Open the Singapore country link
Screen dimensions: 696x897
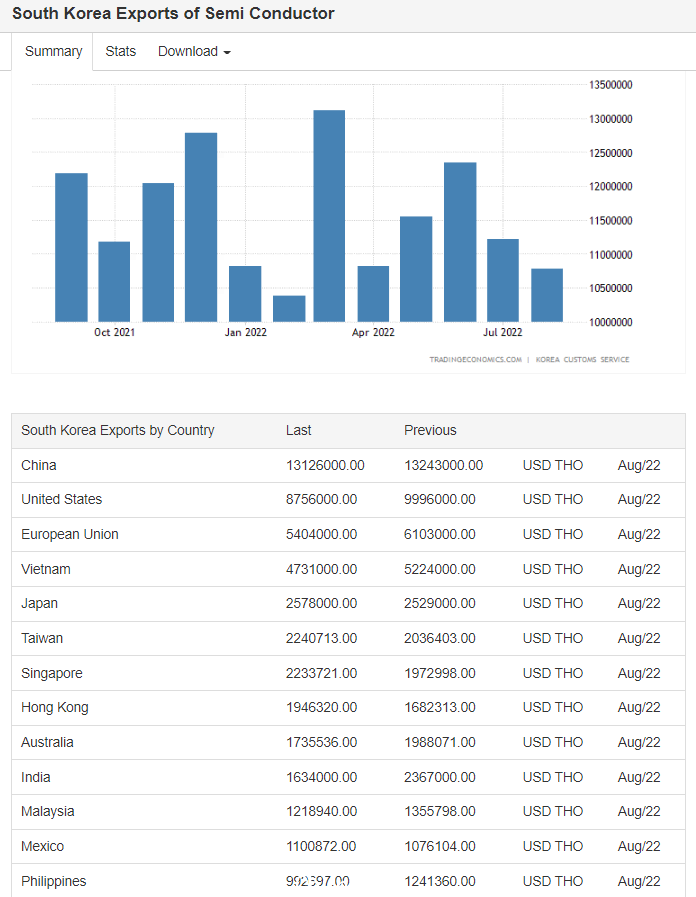(x=51, y=673)
